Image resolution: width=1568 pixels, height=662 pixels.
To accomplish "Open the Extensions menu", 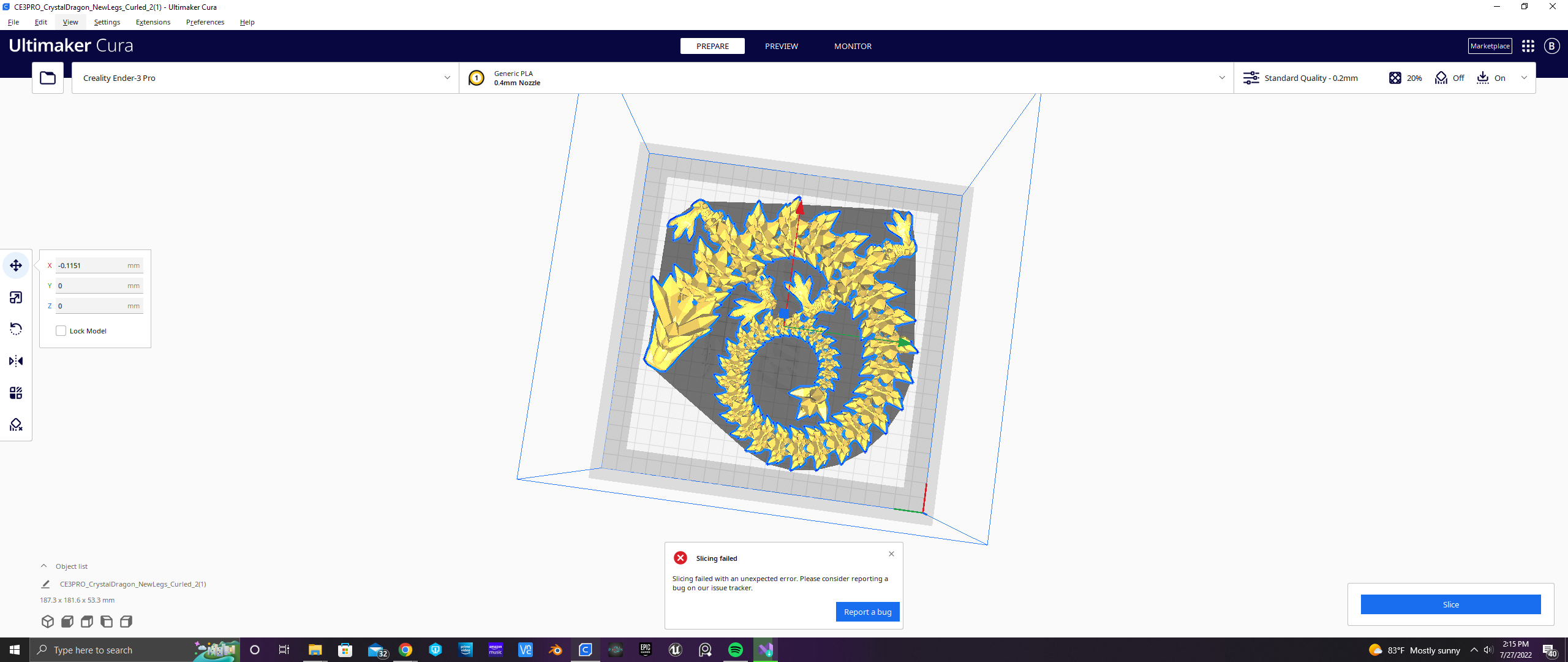I will 153,22.
